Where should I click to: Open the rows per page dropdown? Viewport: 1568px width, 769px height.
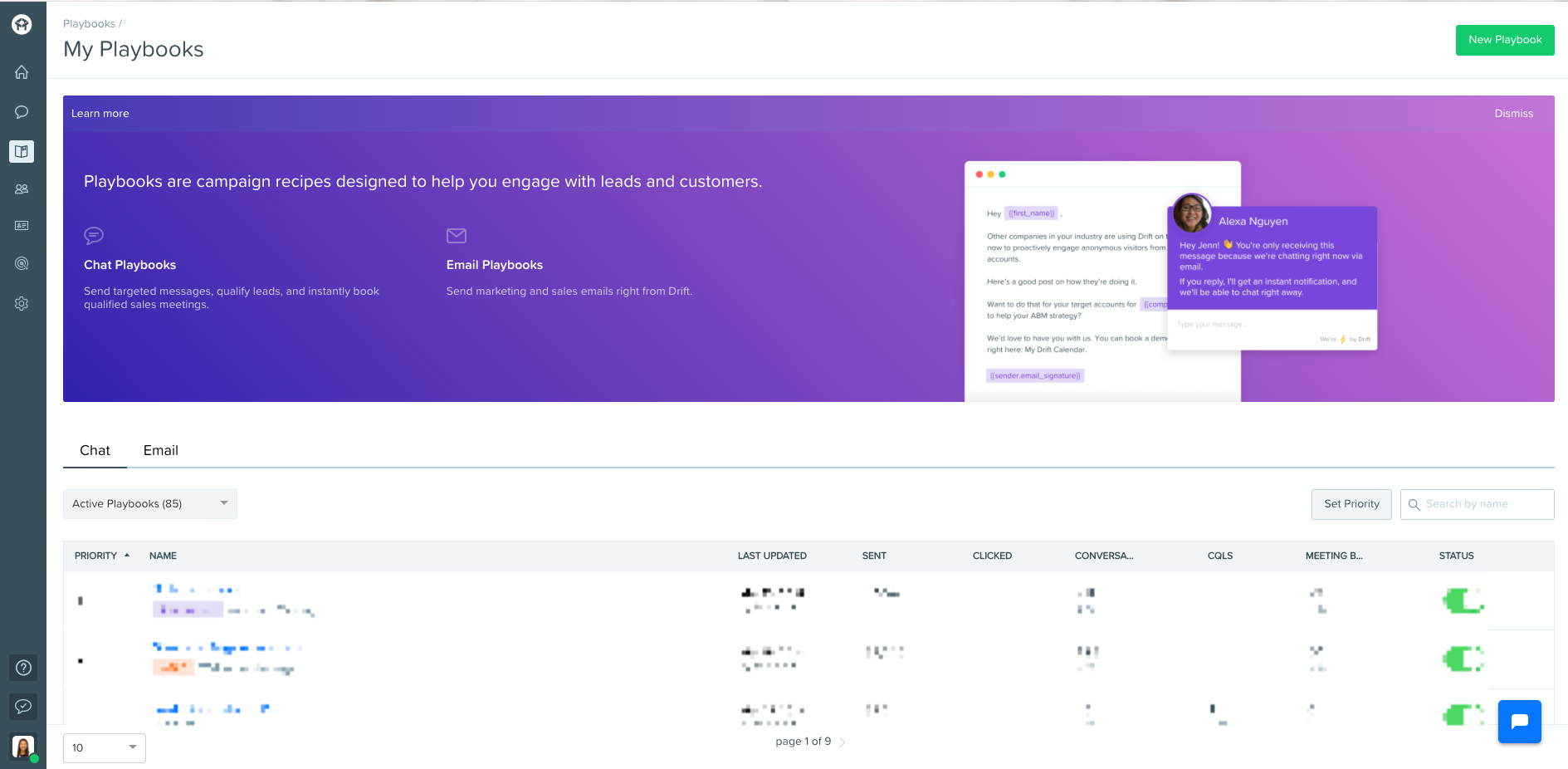tap(105, 748)
